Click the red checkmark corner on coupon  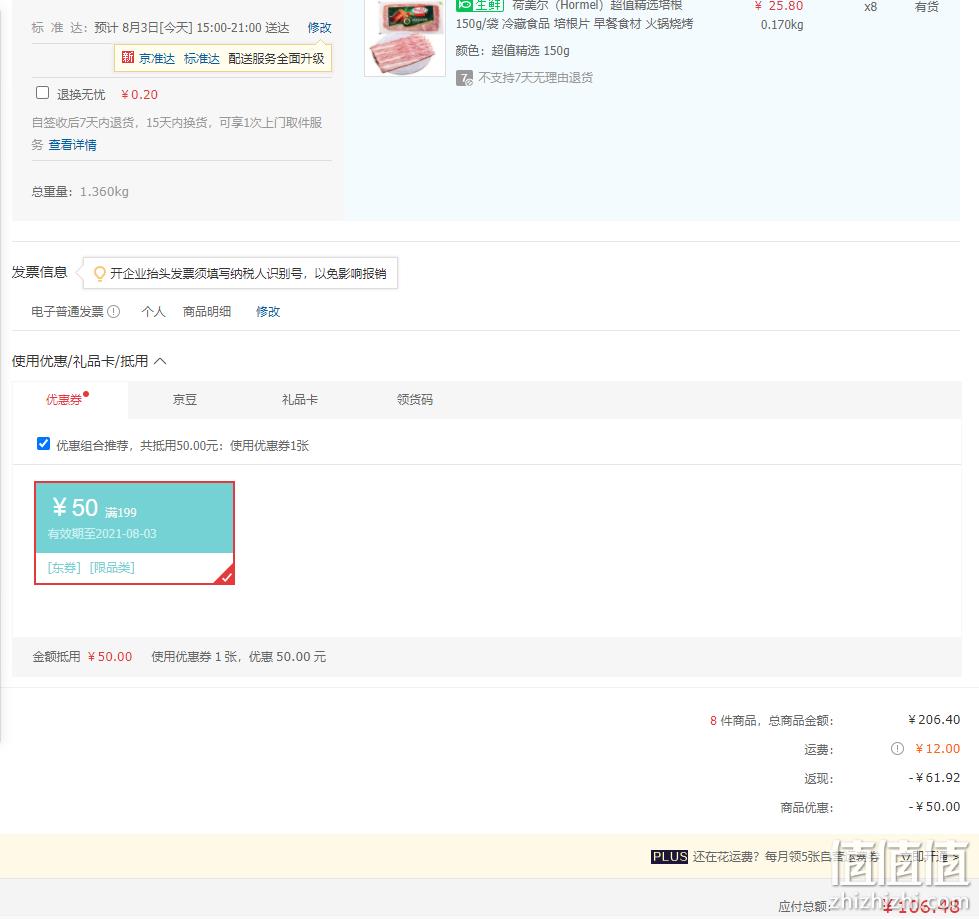point(226,576)
